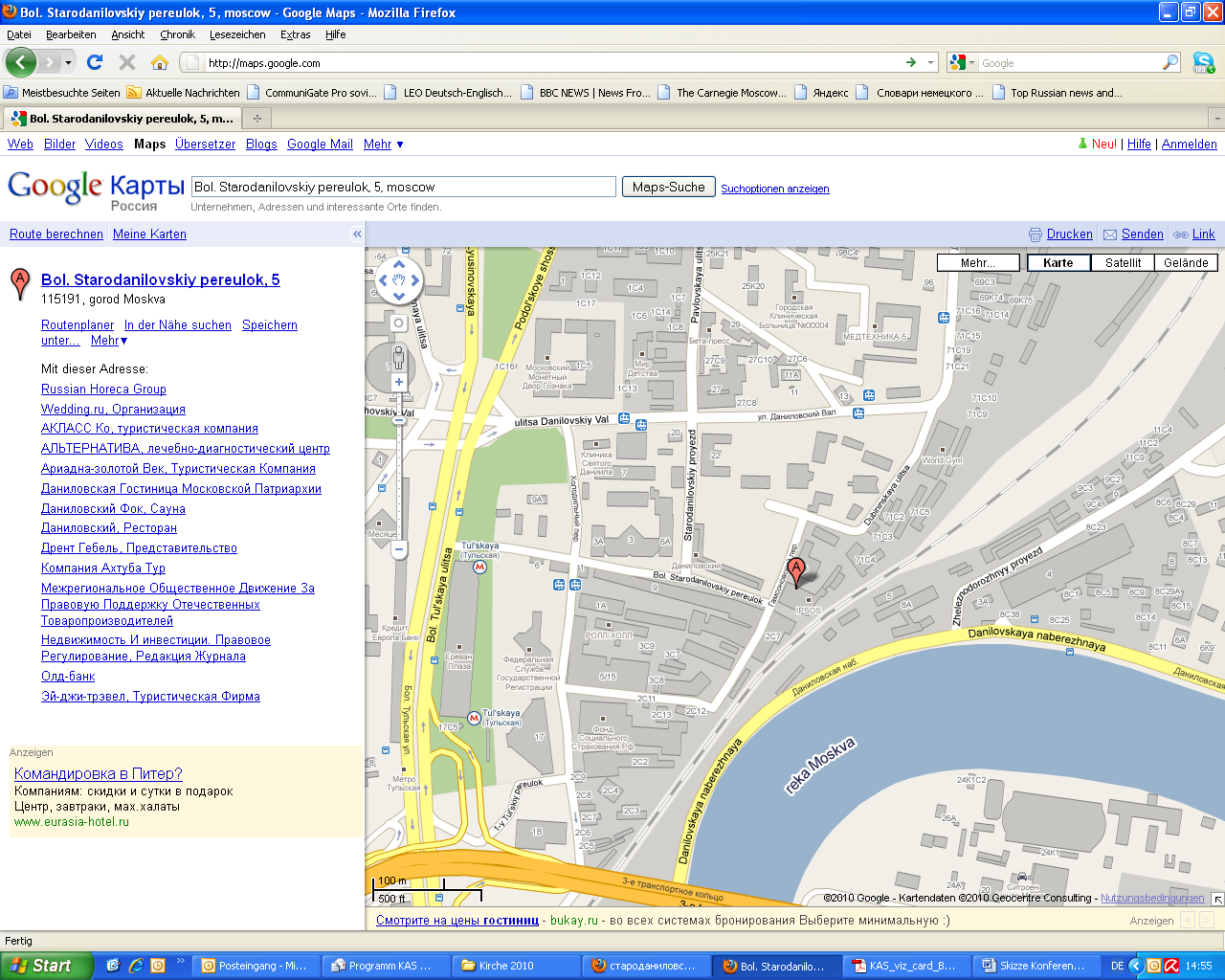List all tabs dropdown arrow

1216,119
